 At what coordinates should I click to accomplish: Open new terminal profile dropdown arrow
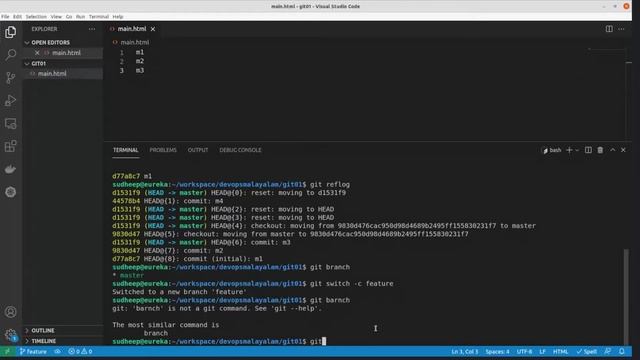[577, 150]
